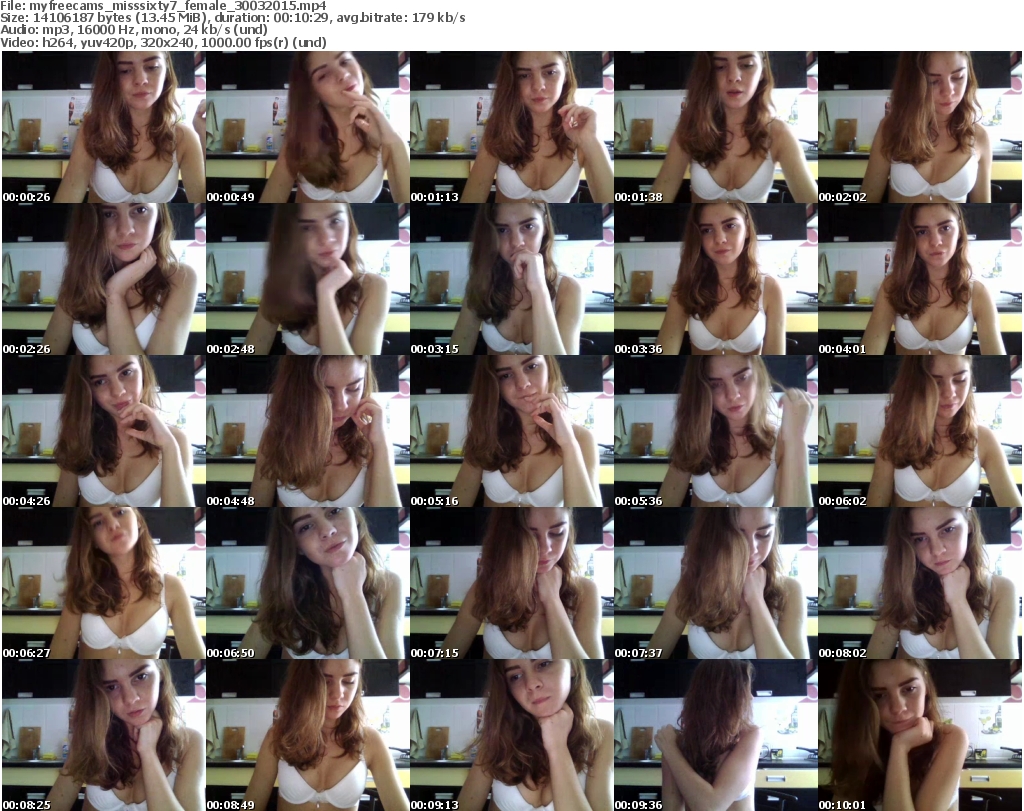
Task: Select the thumbnail stamped 00:08:02
Action: click(x=920, y=583)
